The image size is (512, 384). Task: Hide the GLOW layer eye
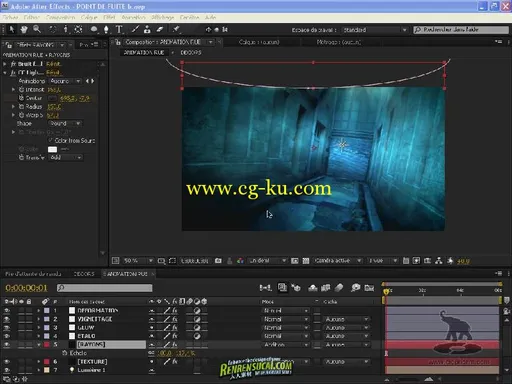pos(7,328)
